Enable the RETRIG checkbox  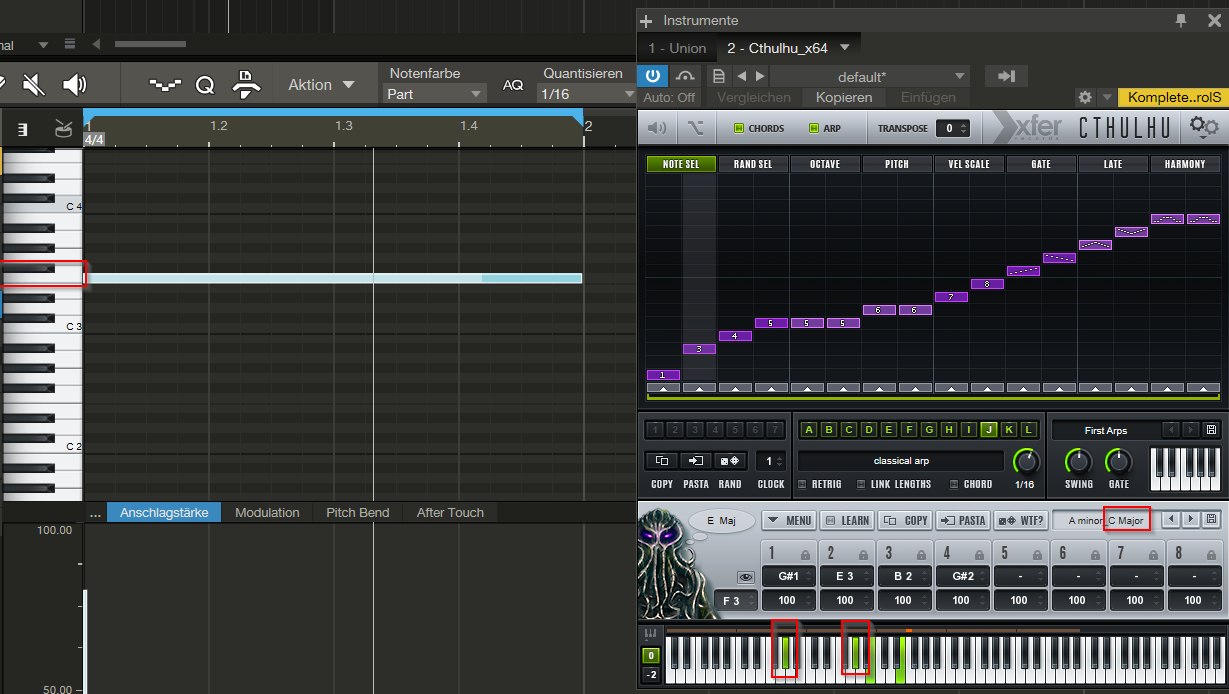[803, 484]
